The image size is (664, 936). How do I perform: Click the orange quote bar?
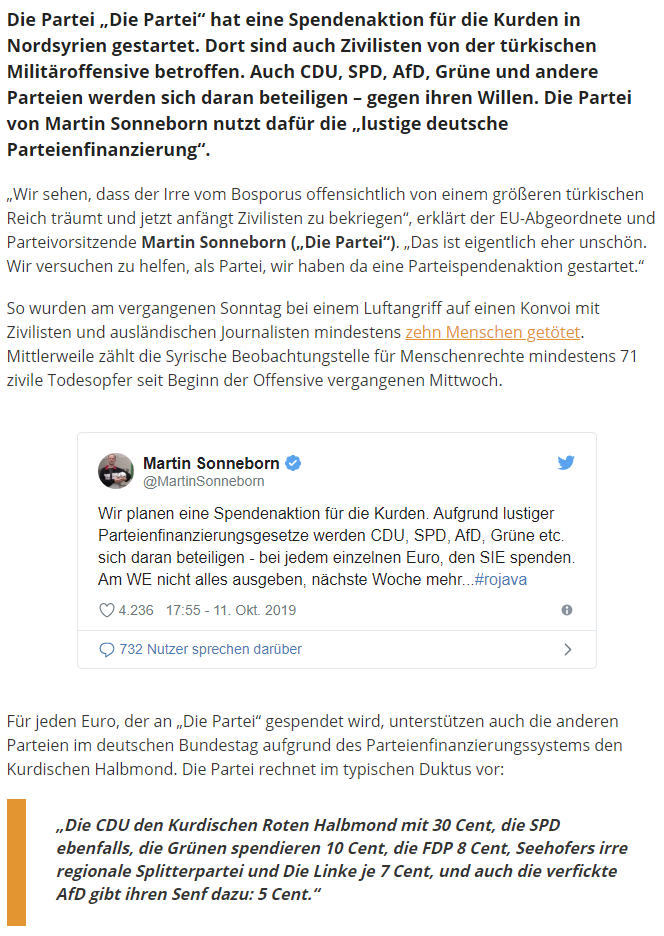coord(17,862)
